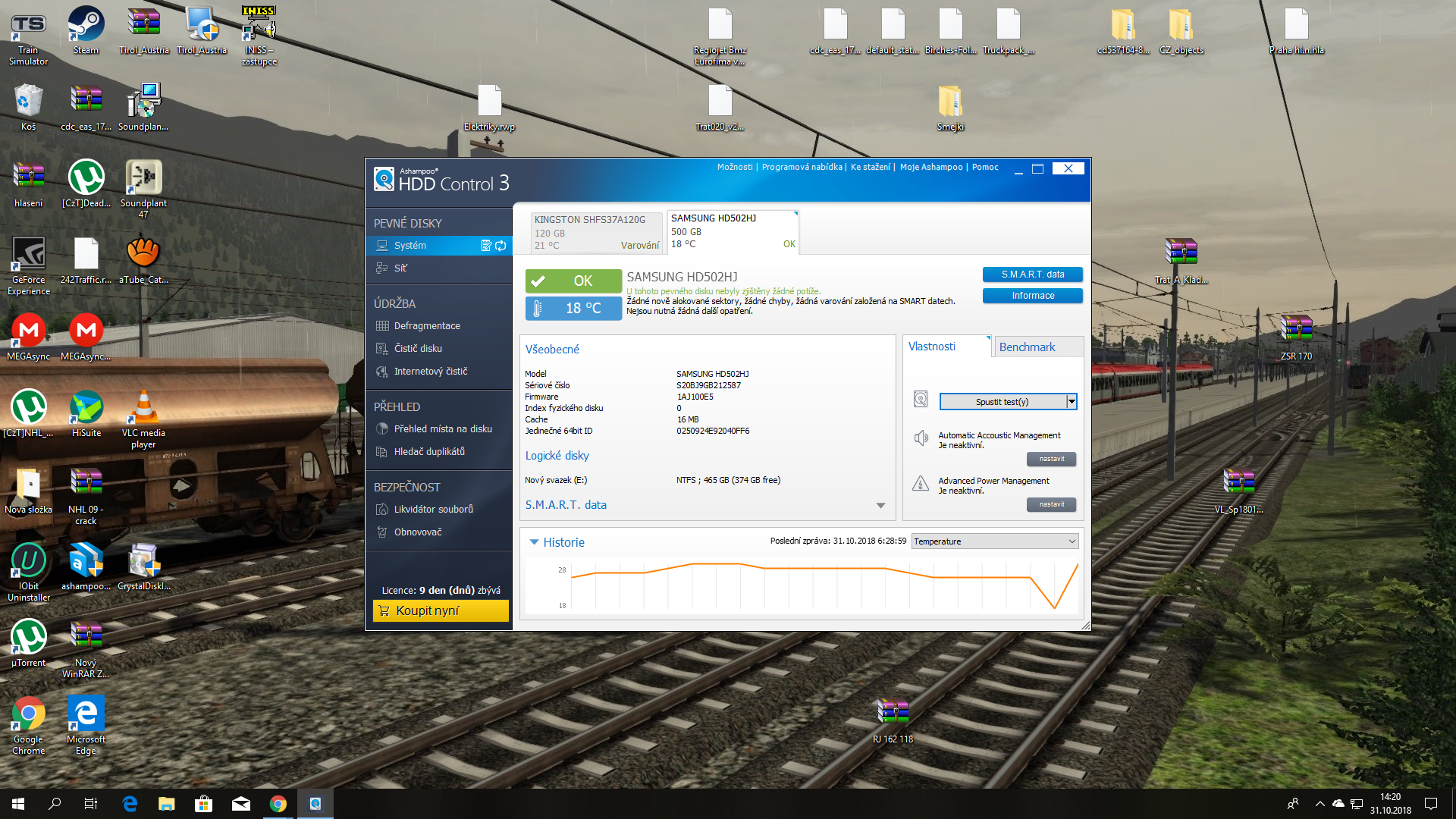Screen dimensions: 1456x819
Task: Collapse the Historie section triangle
Action: pos(534,542)
